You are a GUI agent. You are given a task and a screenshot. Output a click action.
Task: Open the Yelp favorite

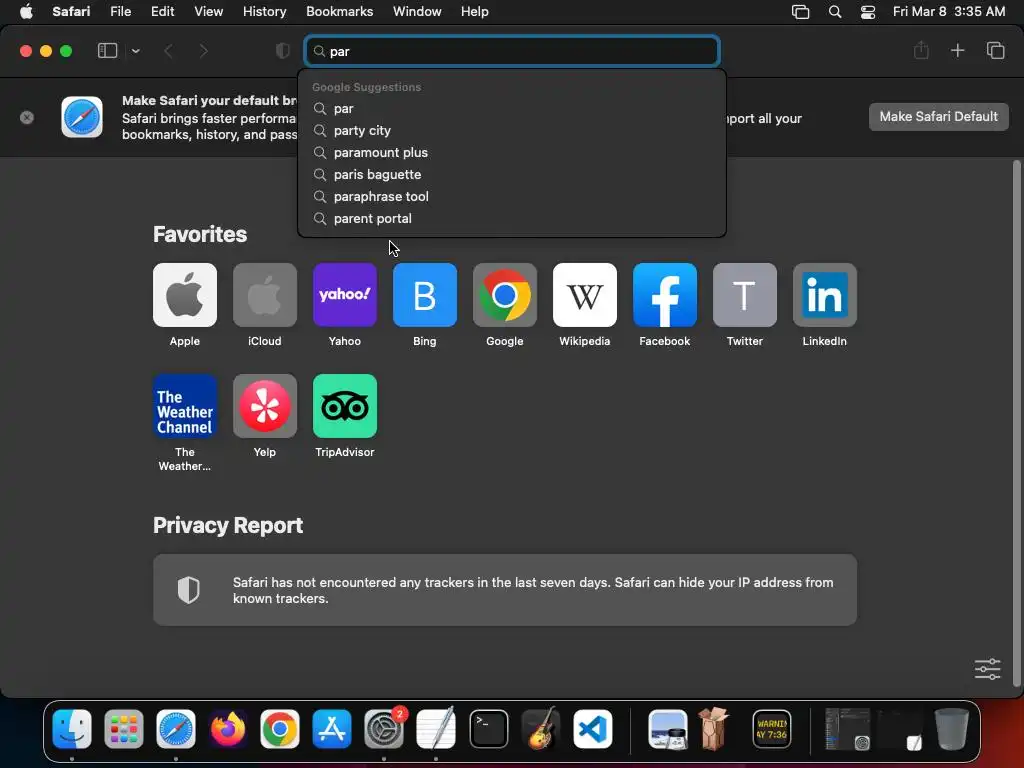[264, 406]
